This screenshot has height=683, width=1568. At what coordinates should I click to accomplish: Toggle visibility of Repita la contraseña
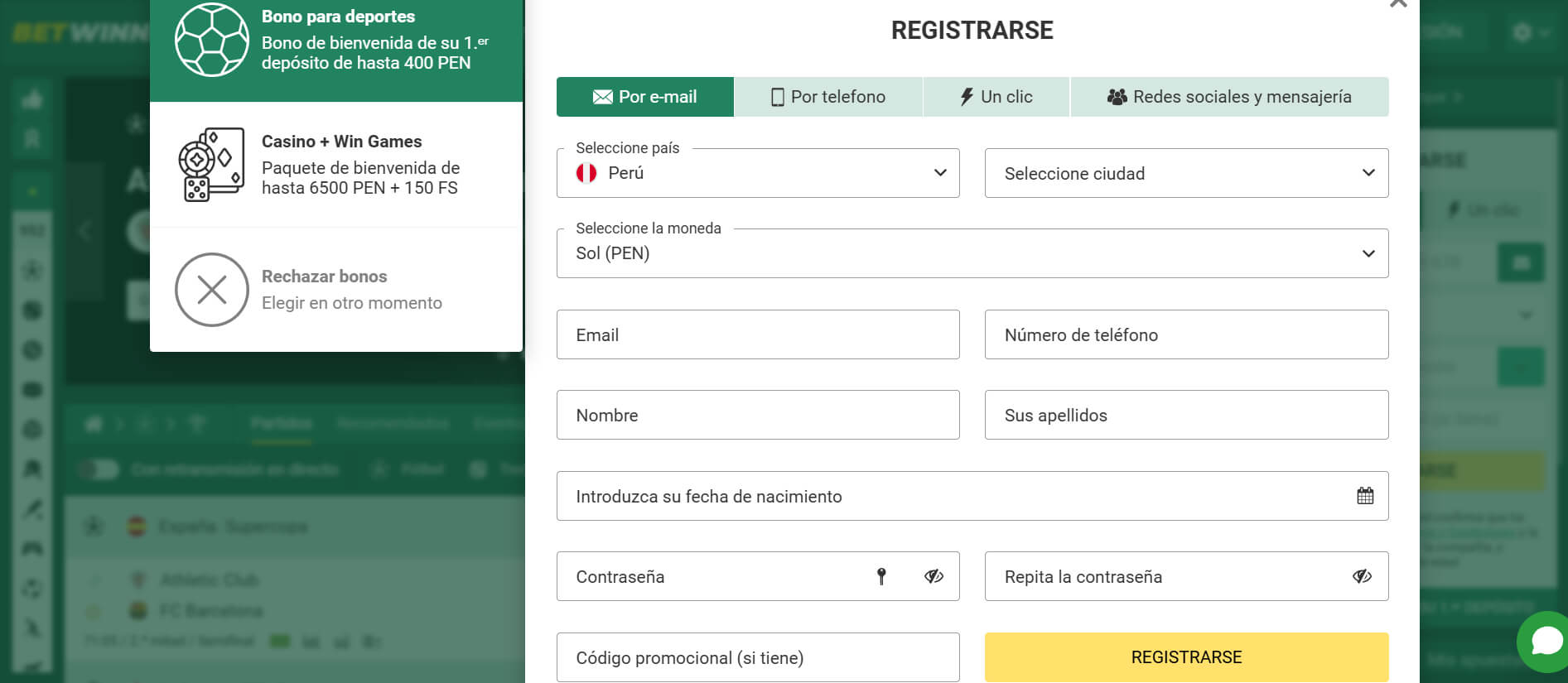tap(1362, 577)
